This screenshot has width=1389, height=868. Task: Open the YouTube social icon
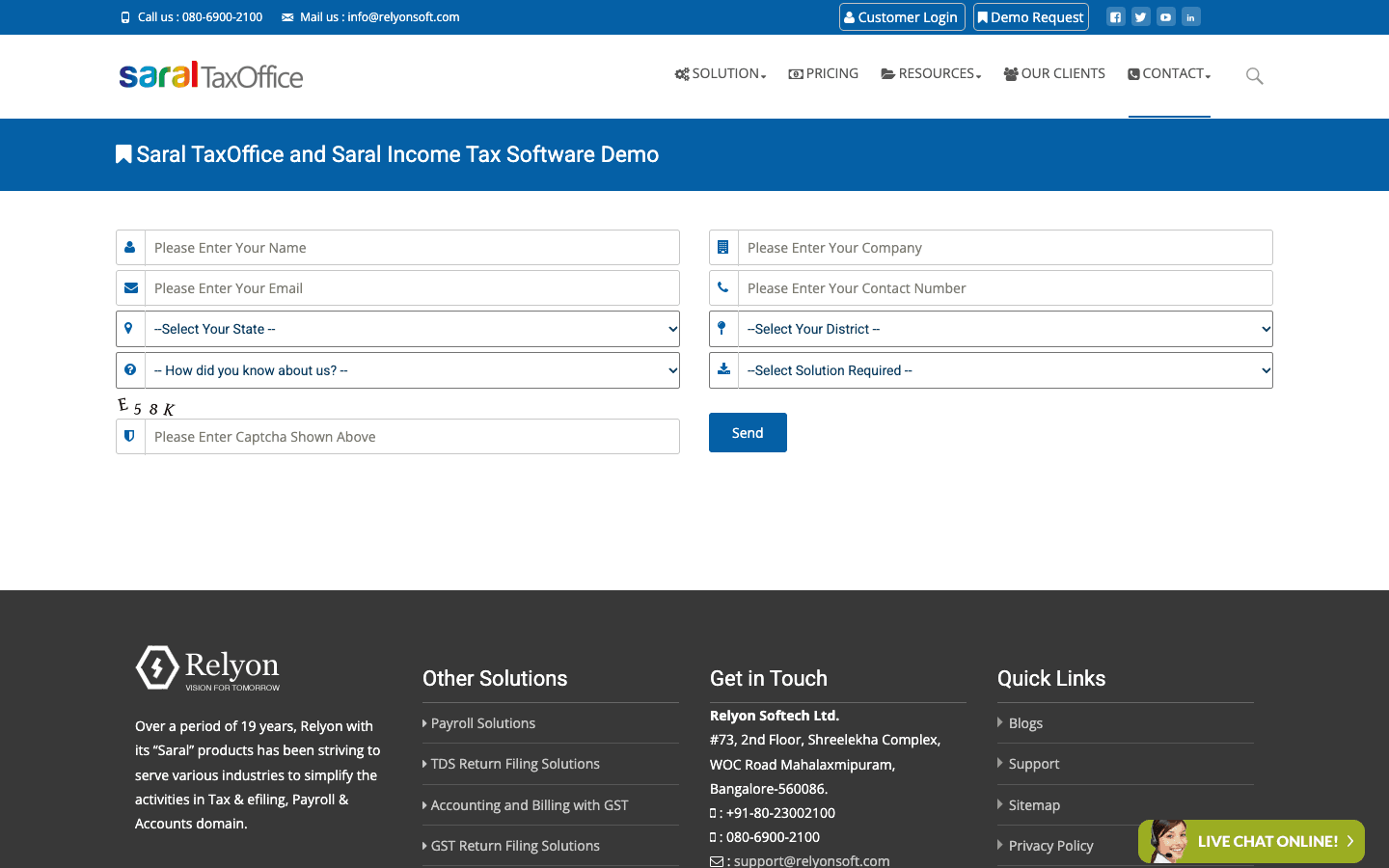(1166, 17)
